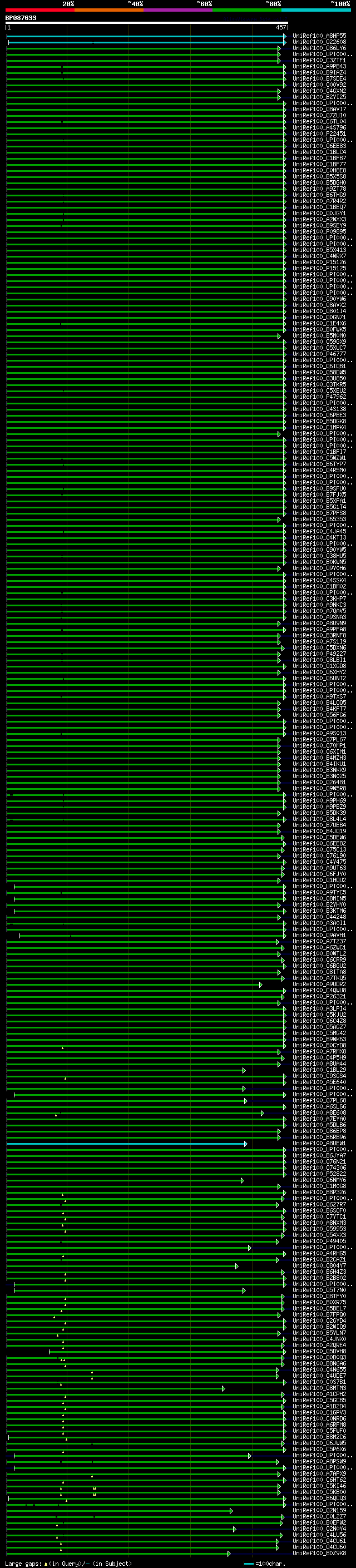Open hit UniRef100_O22608
This screenshot has height=1568, width=356.
(319, 42)
